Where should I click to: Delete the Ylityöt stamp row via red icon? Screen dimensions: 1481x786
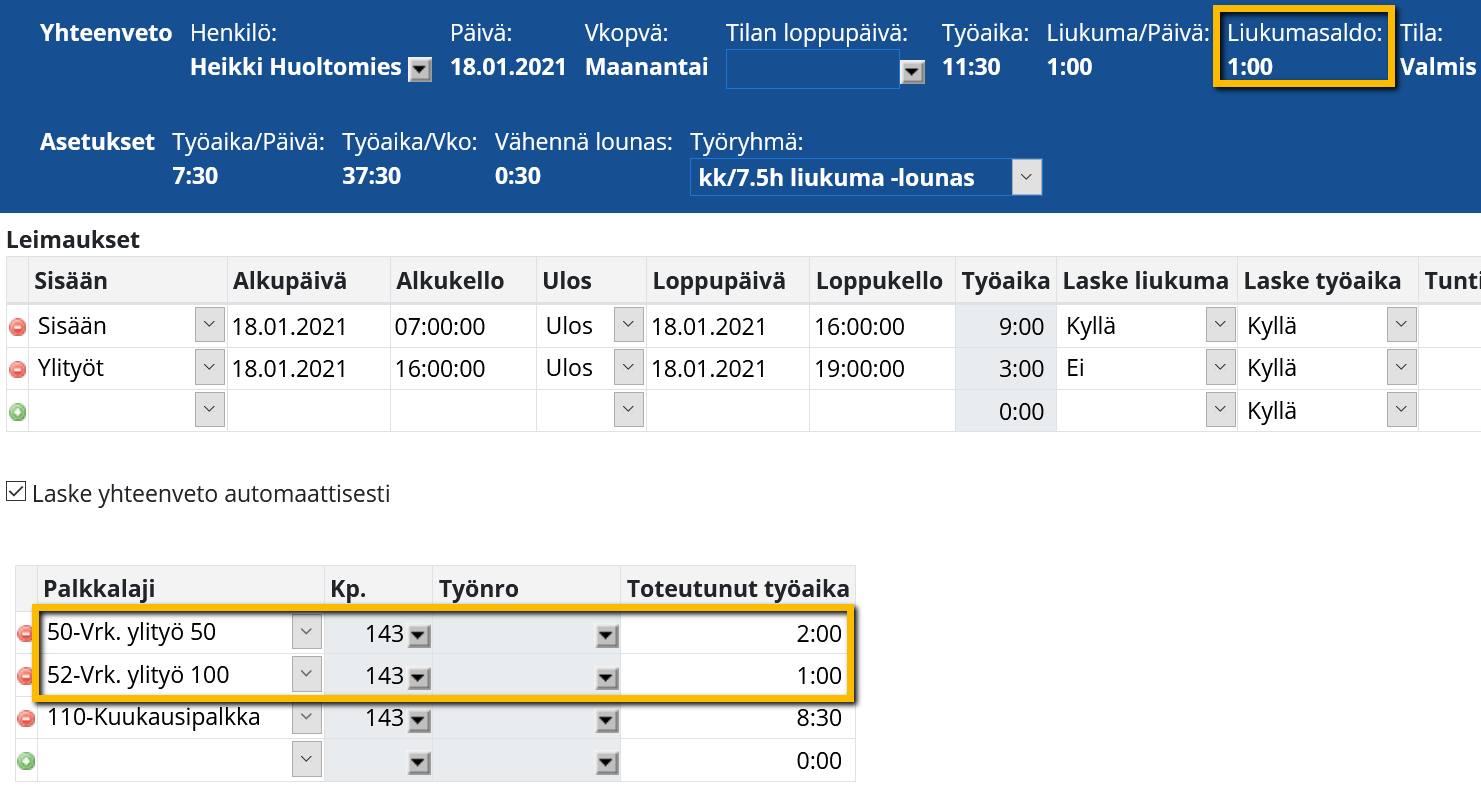coord(17,369)
